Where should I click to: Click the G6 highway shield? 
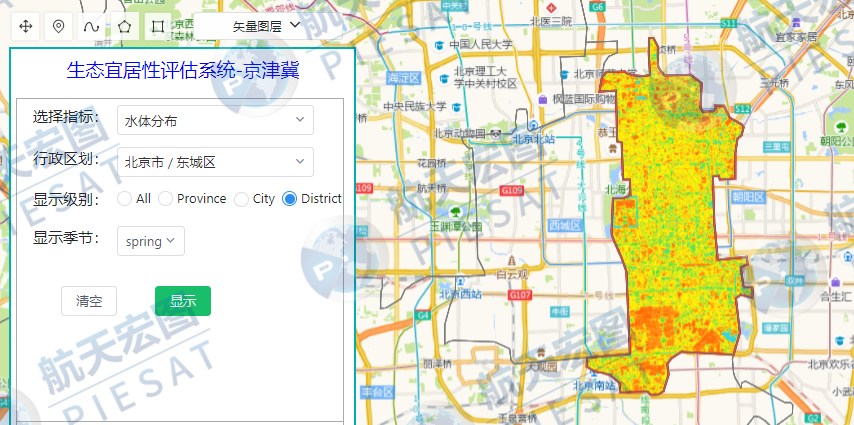pos(599,7)
